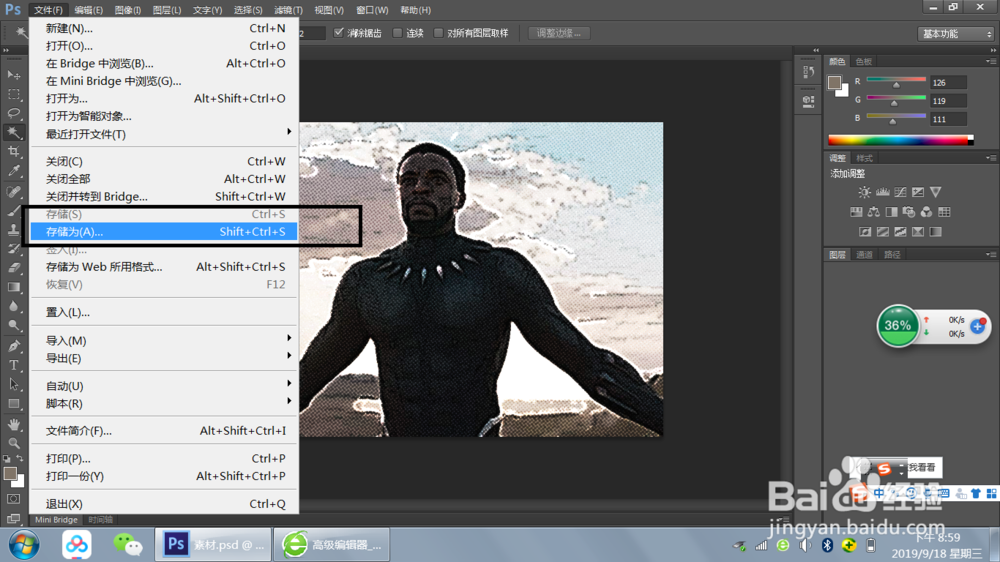Image resolution: width=1000 pixels, height=562 pixels.
Task: Switch to the 样式 styles tab
Action: click(864, 158)
